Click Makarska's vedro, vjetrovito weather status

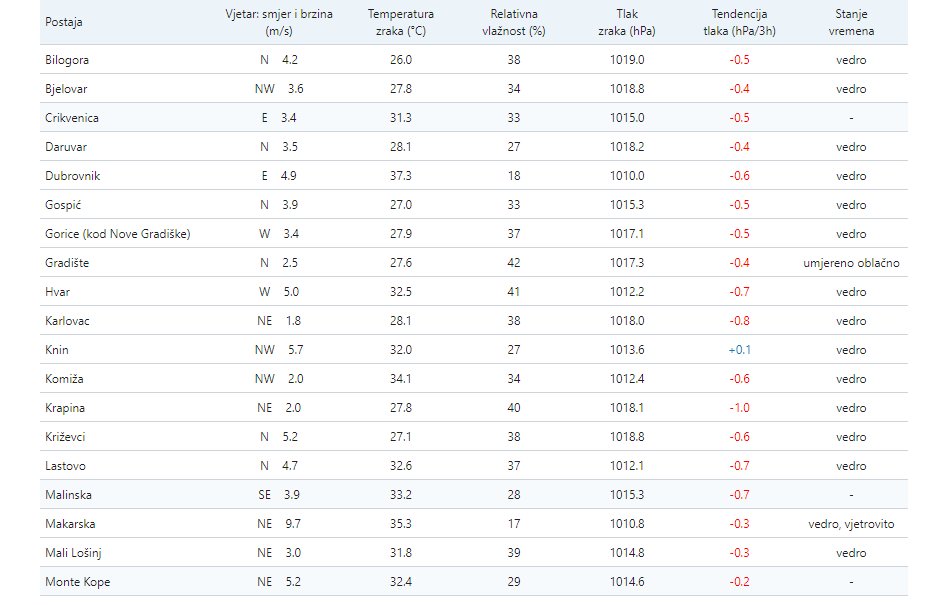tap(851, 524)
